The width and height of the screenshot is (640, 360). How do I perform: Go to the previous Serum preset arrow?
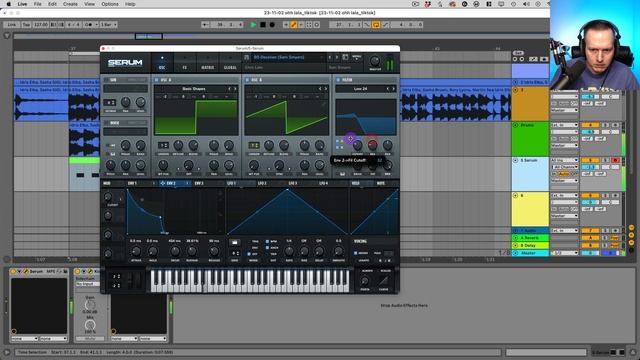click(x=330, y=58)
